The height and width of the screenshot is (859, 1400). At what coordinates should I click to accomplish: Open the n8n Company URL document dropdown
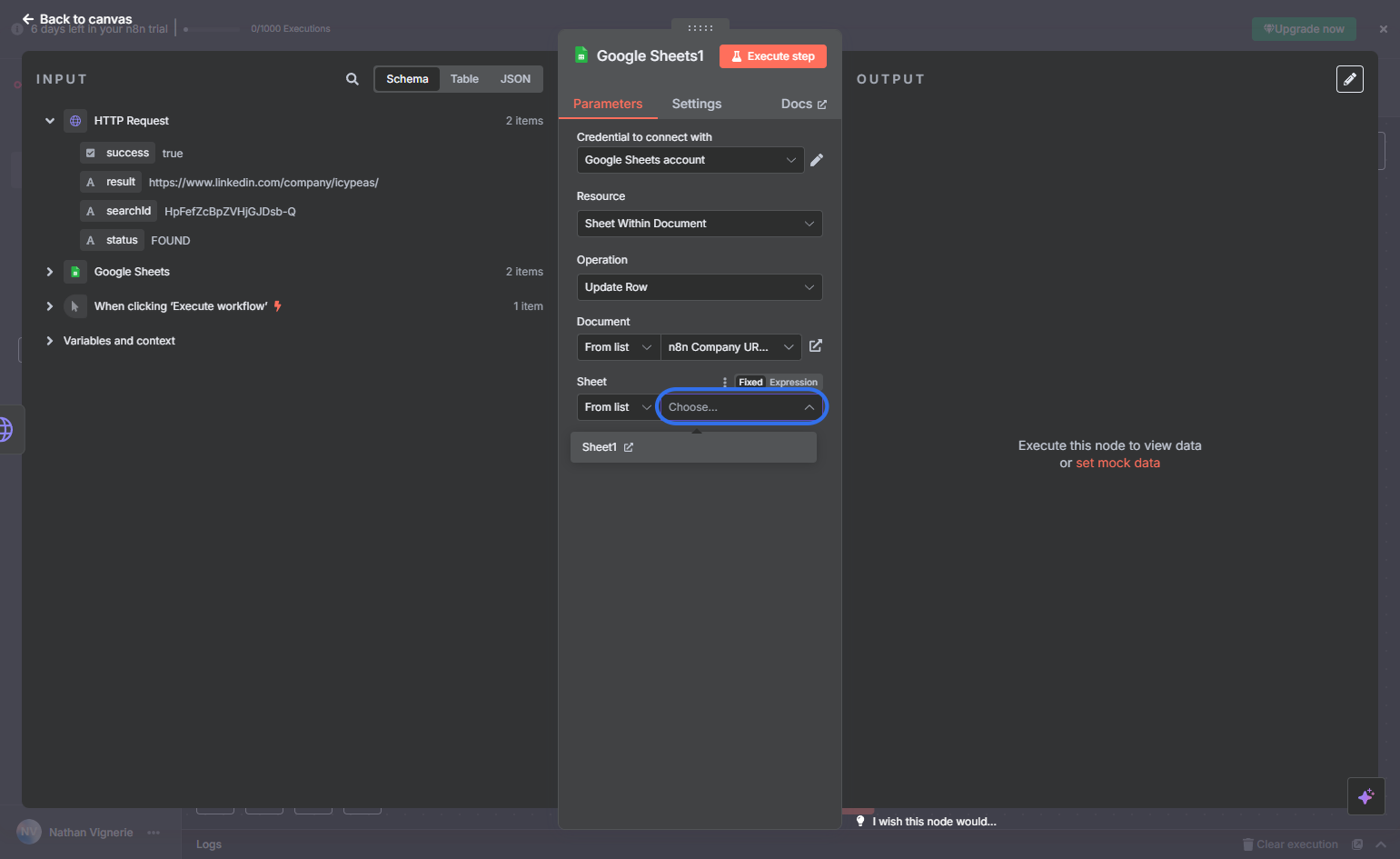coord(731,347)
